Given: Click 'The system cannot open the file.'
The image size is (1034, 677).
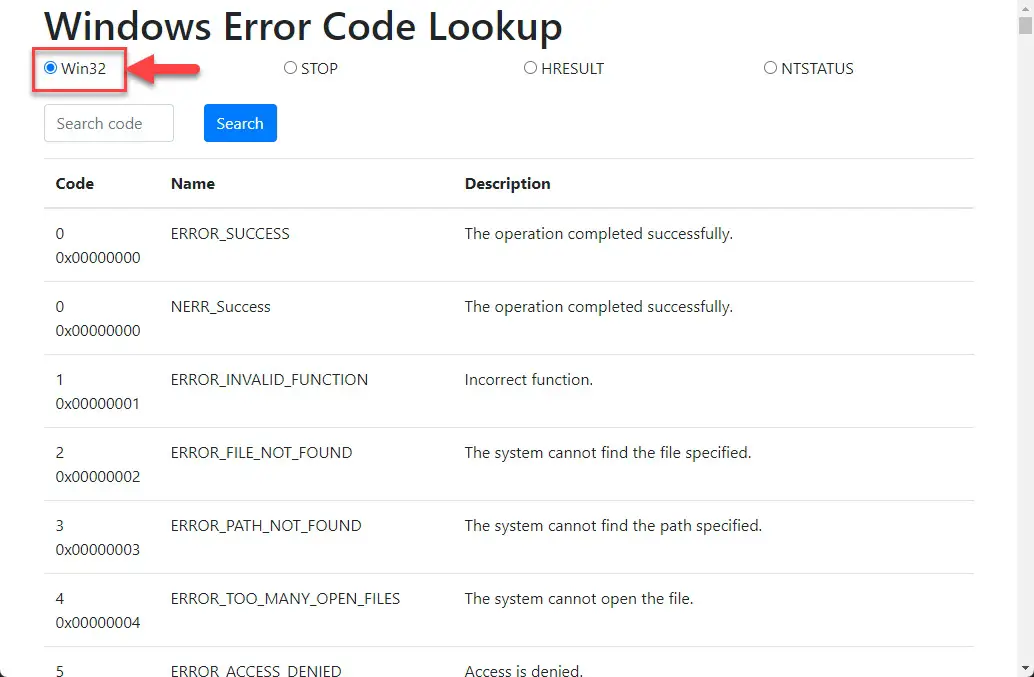Looking at the screenshot, I should click(x=578, y=599).
